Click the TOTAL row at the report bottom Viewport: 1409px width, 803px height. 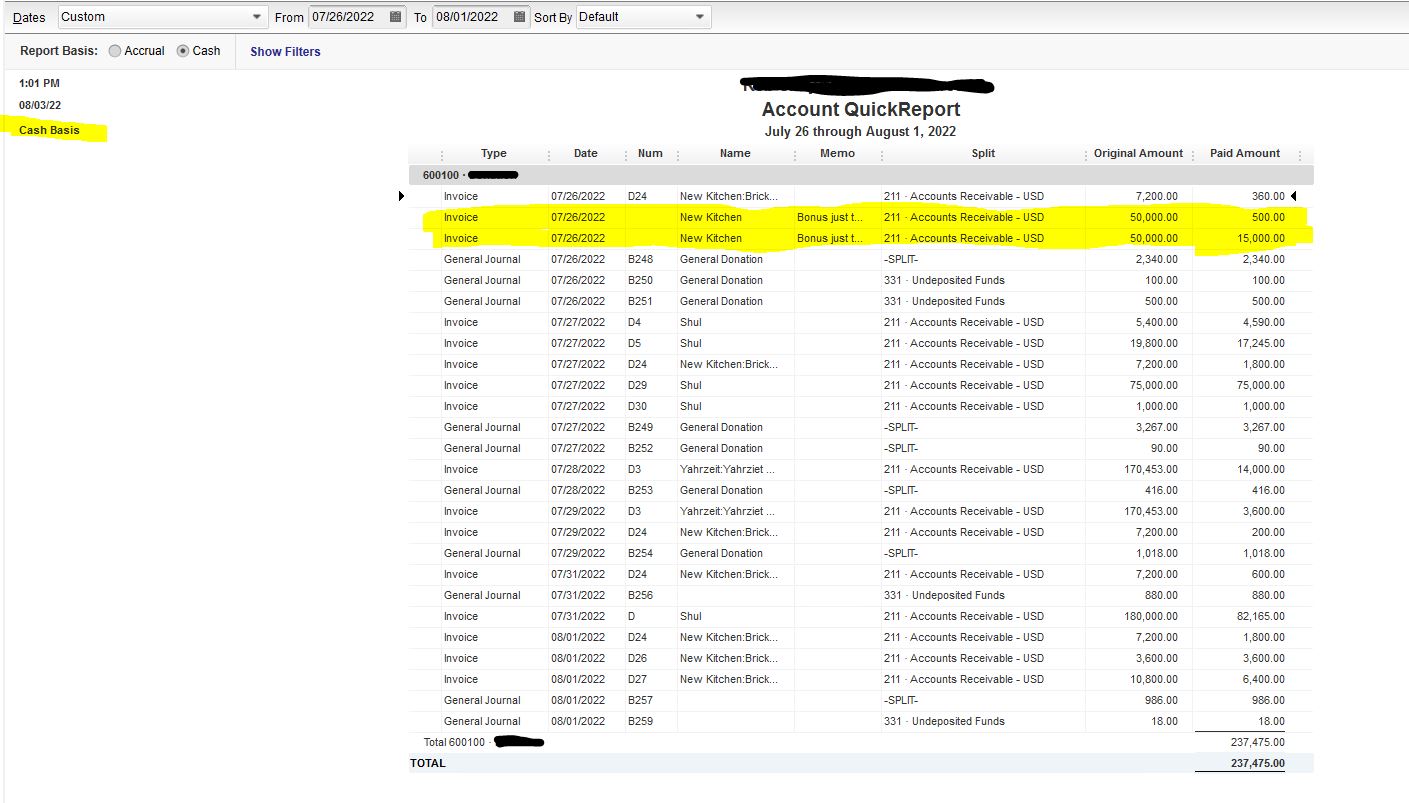[427, 762]
